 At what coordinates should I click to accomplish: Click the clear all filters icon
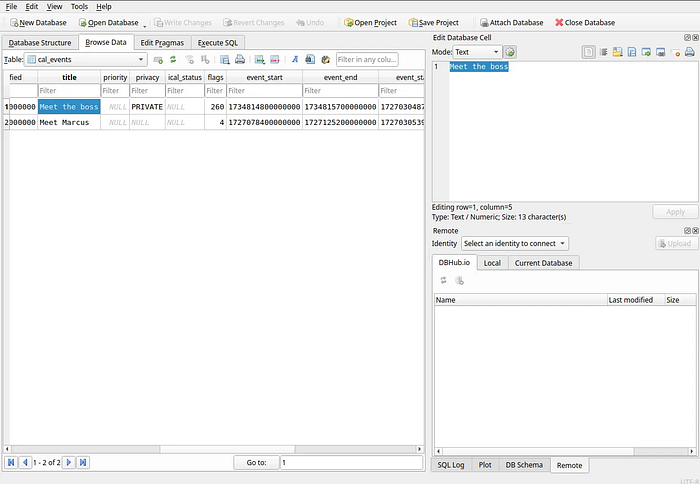[189, 59]
